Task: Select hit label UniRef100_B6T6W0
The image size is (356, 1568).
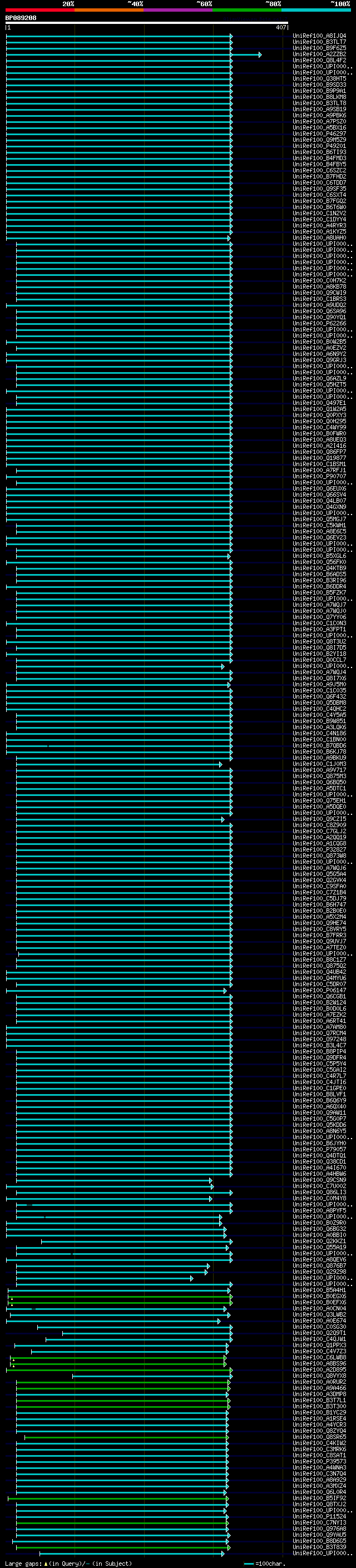Action: [x=319, y=207]
